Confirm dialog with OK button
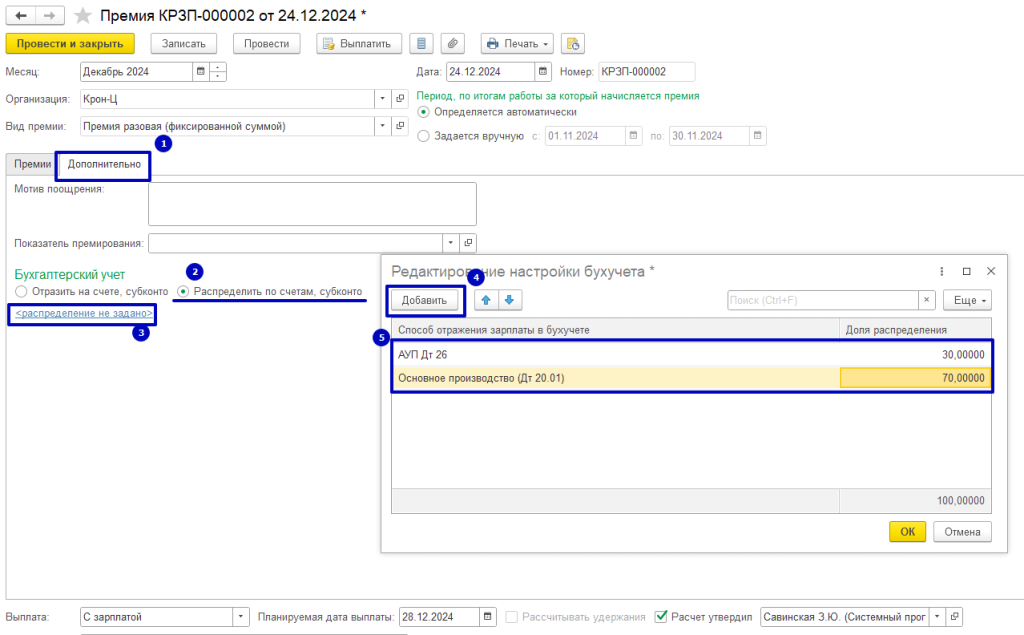Viewport: 1024px width, 635px height. [x=908, y=532]
